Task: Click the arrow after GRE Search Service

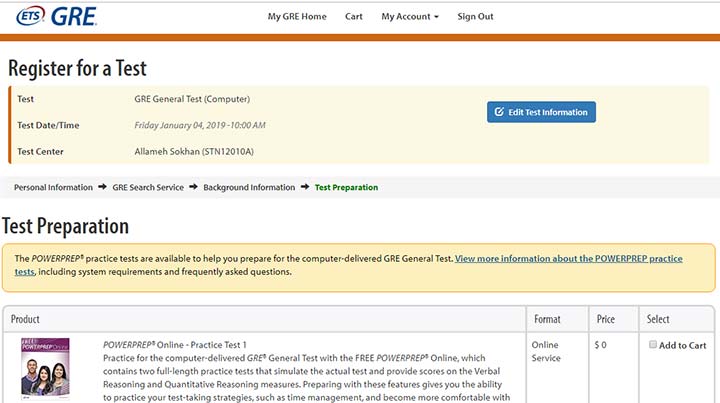Action: coord(193,187)
